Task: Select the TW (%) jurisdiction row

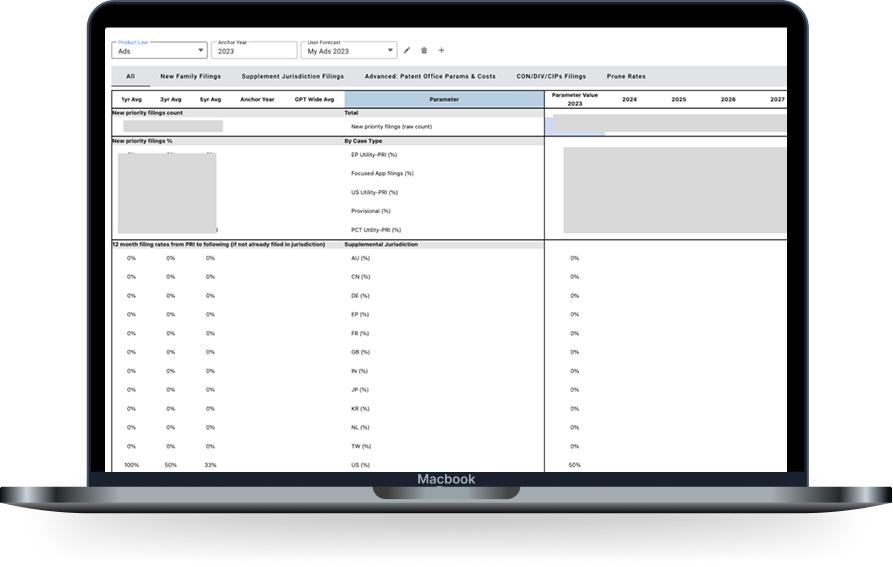Action: [x=361, y=446]
